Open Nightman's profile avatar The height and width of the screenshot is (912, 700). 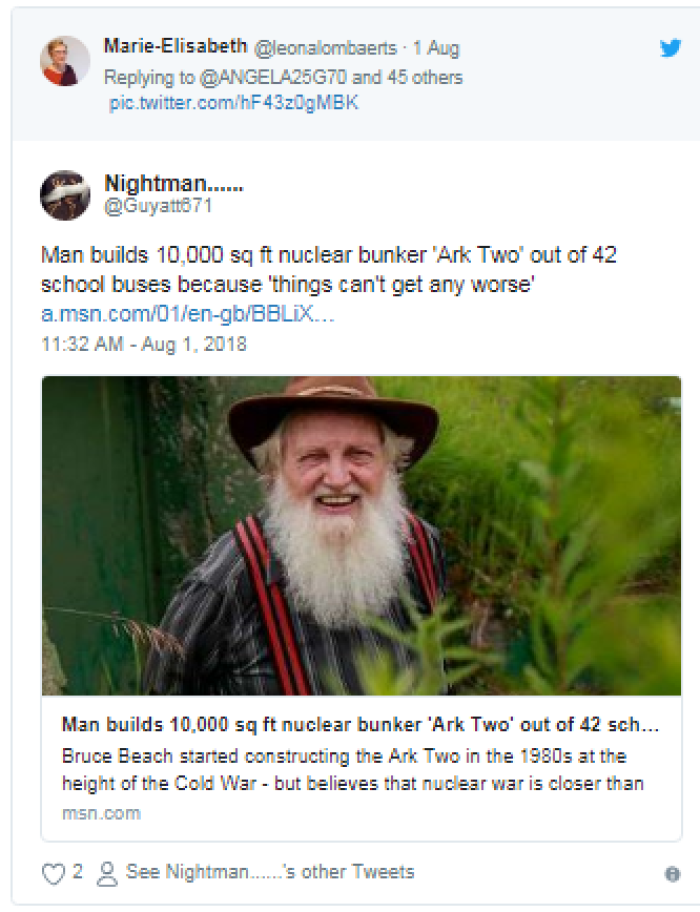pyautogui.click(x=65, y=195)
